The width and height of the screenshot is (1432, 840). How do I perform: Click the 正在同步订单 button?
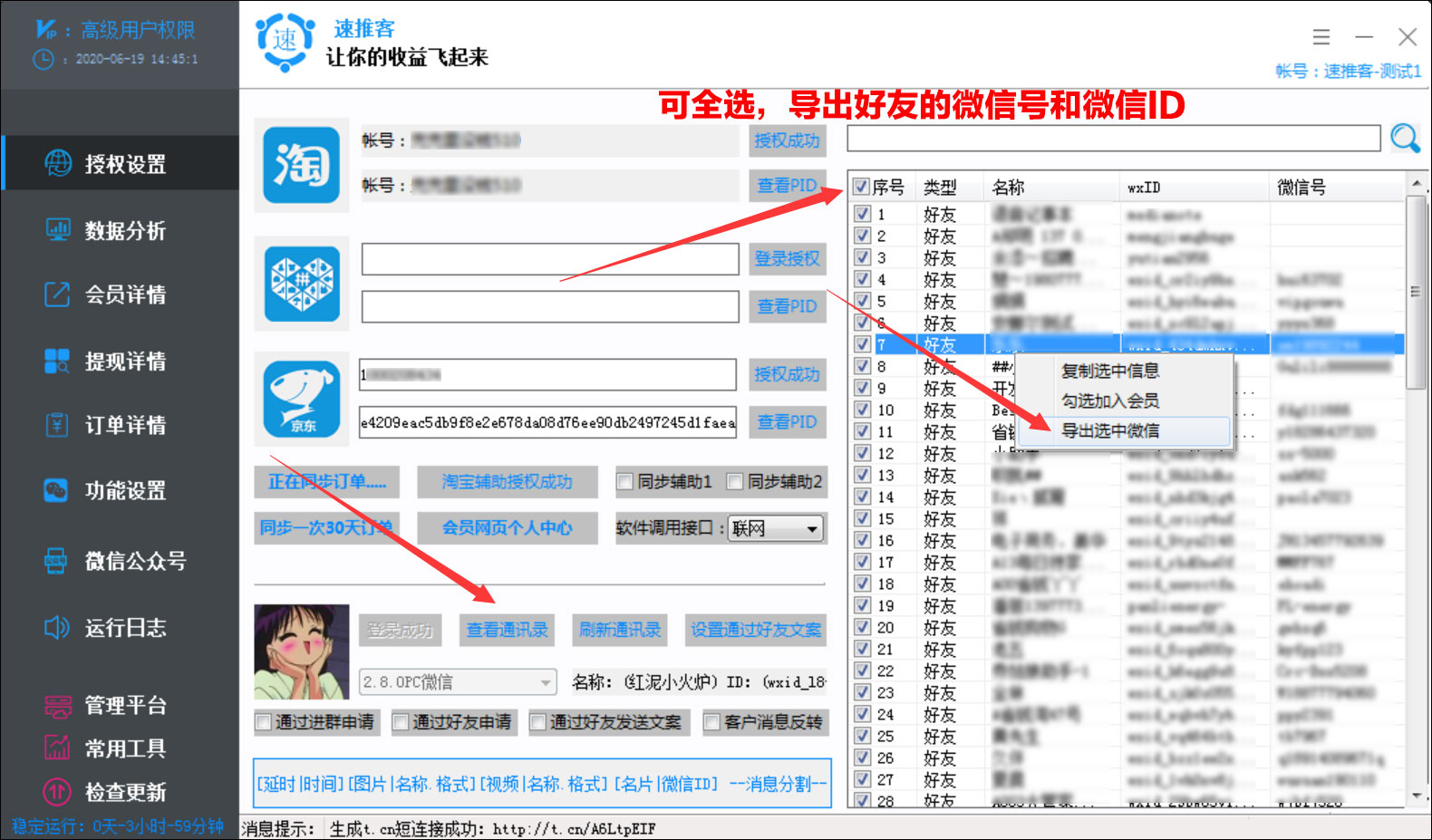[x=327, y=482]
